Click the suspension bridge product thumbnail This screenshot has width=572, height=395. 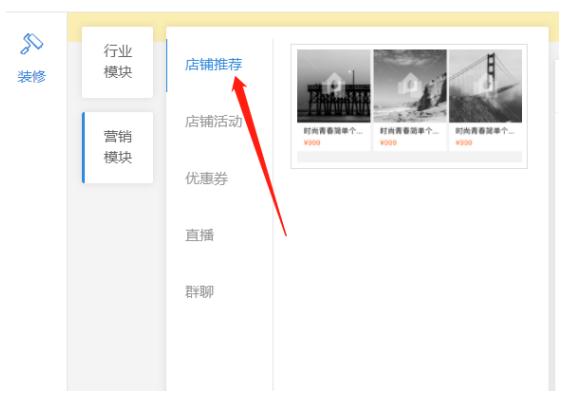tap(486, 86)
